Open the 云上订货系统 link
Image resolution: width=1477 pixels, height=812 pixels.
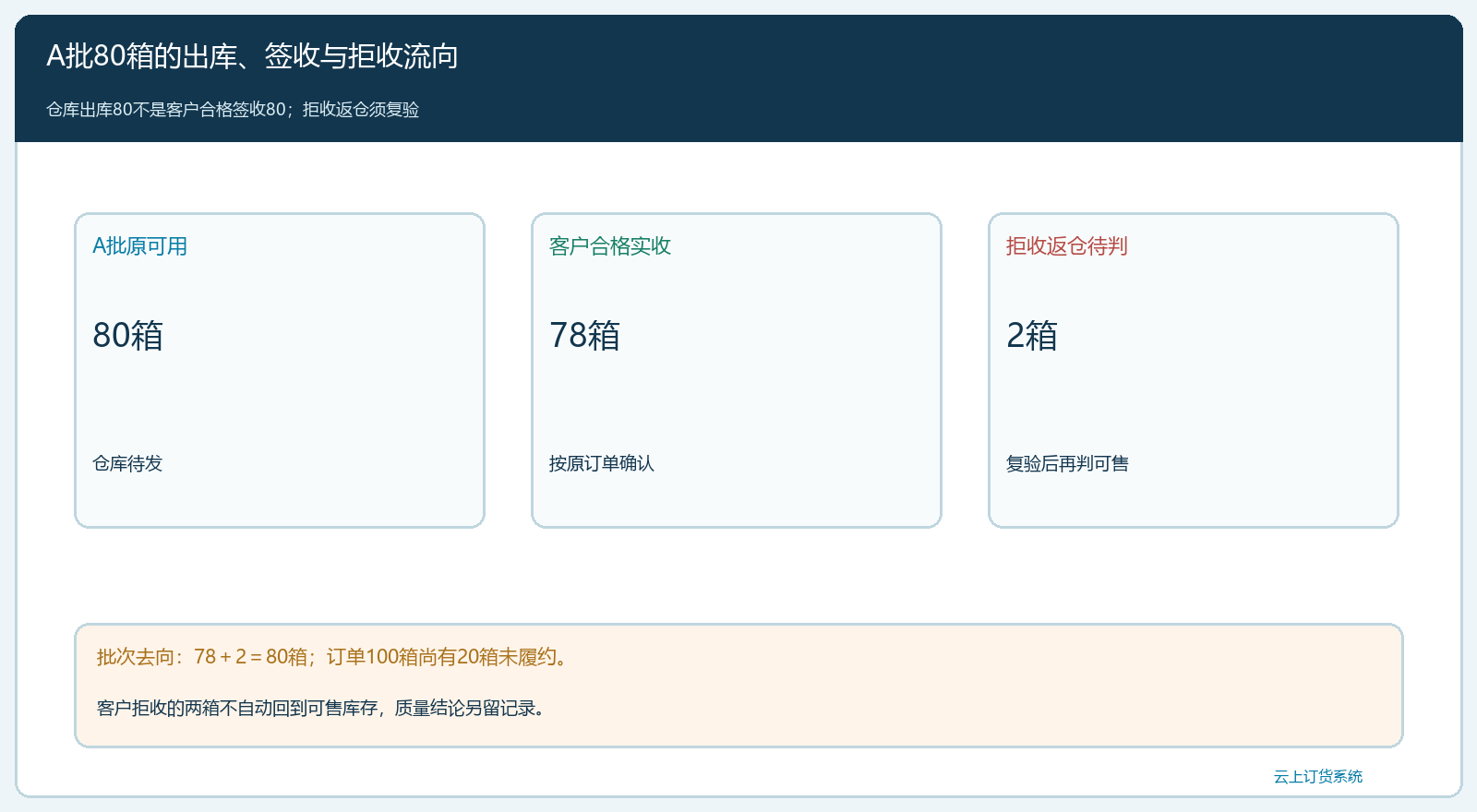click(x=1318, y=777)
